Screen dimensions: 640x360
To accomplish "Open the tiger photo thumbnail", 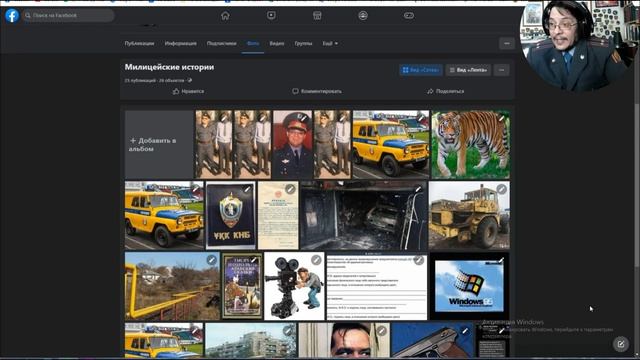I will point(471,144).
